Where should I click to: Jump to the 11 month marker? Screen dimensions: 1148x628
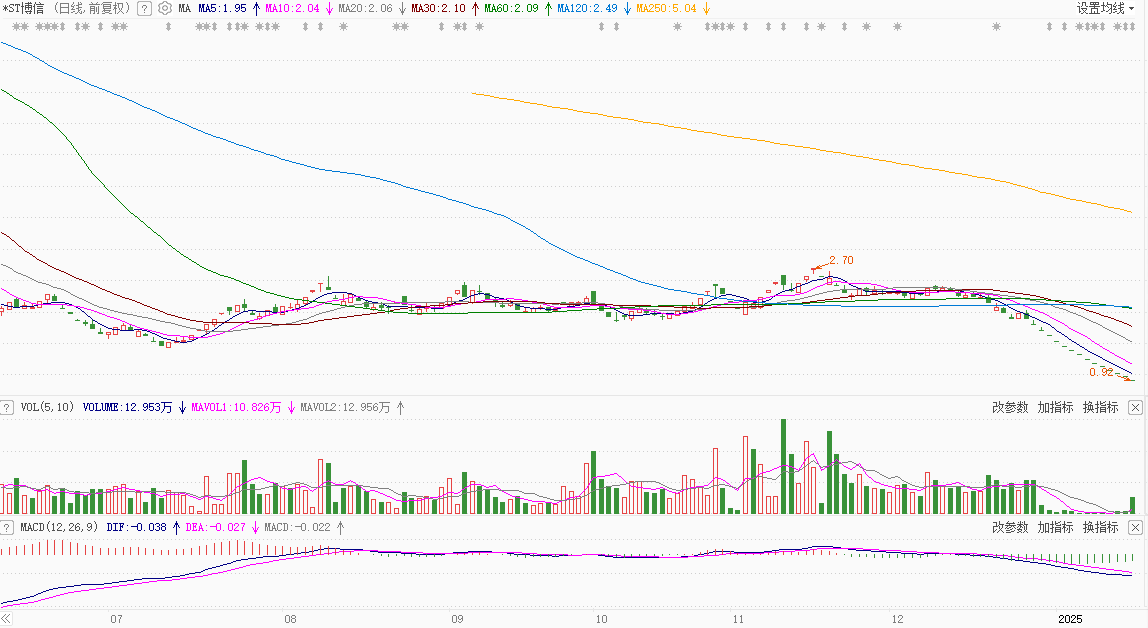point(738,619)
